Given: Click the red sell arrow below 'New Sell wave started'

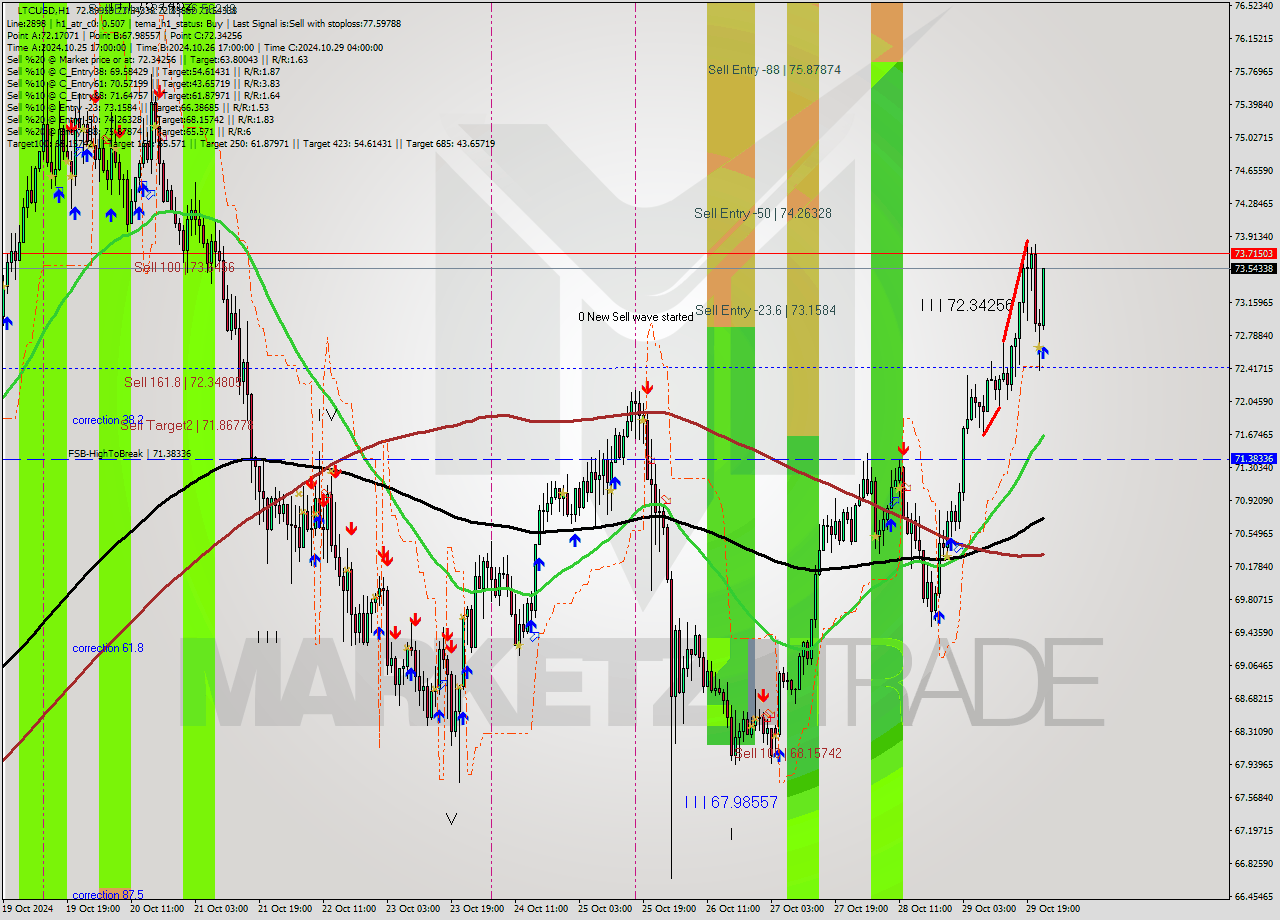Looking at the screenshot, I should click(x=648, y=386).
